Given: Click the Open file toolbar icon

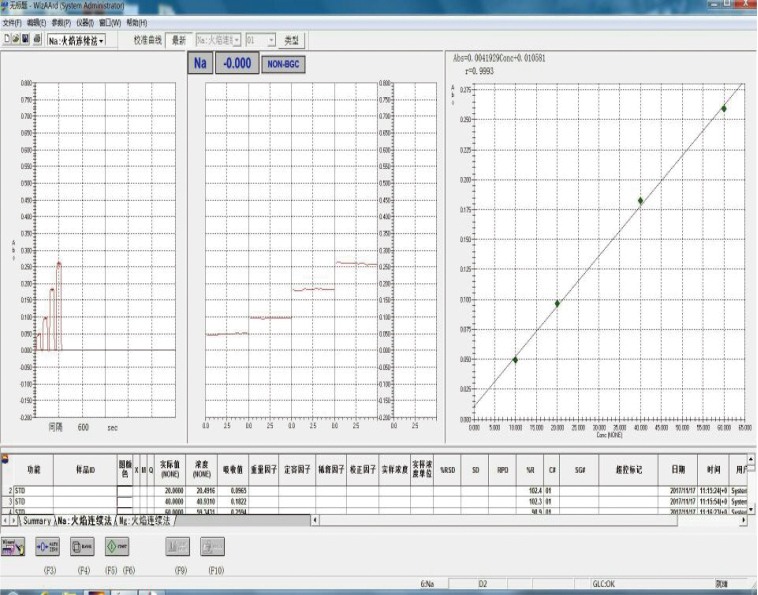Looking at the screenshot, I should pyautogui.click(x=16, y=40).
